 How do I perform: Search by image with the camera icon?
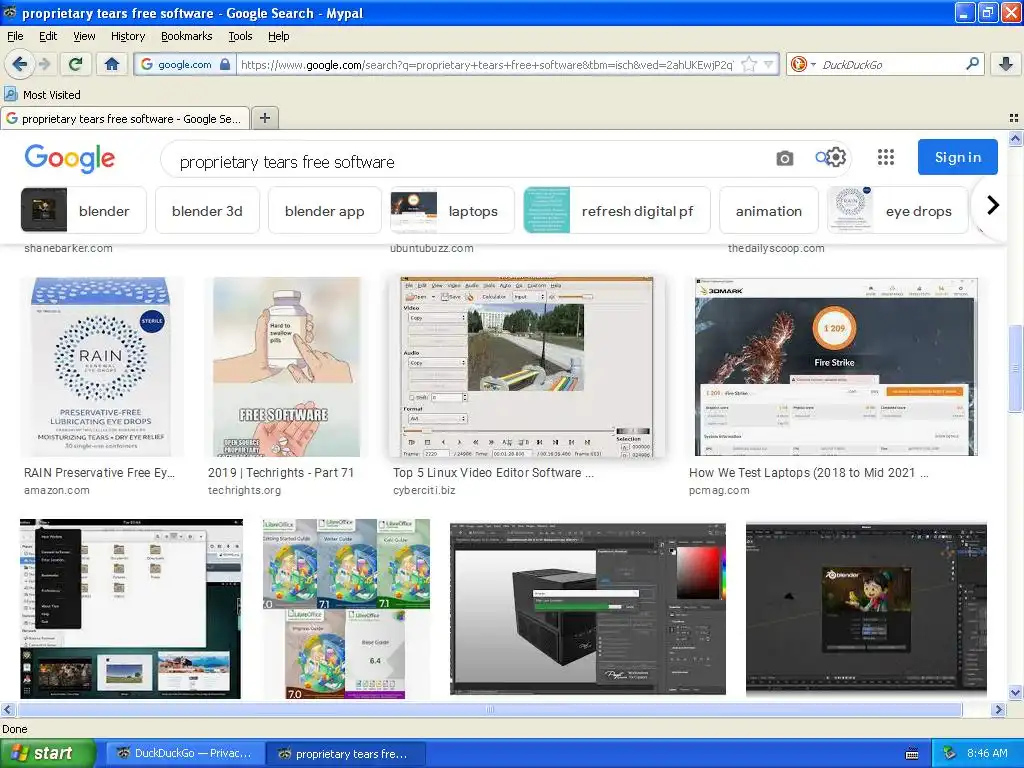[x=784, y=158]
